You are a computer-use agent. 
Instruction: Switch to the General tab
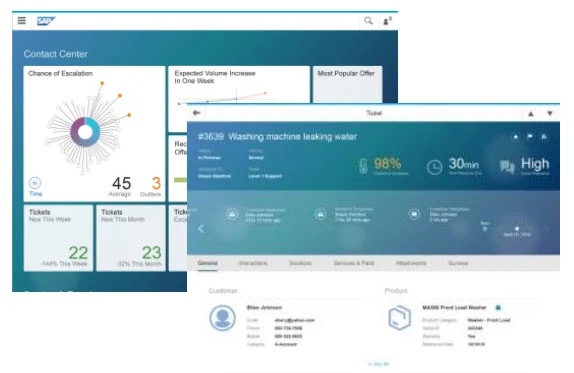click(x=208, y=263)
